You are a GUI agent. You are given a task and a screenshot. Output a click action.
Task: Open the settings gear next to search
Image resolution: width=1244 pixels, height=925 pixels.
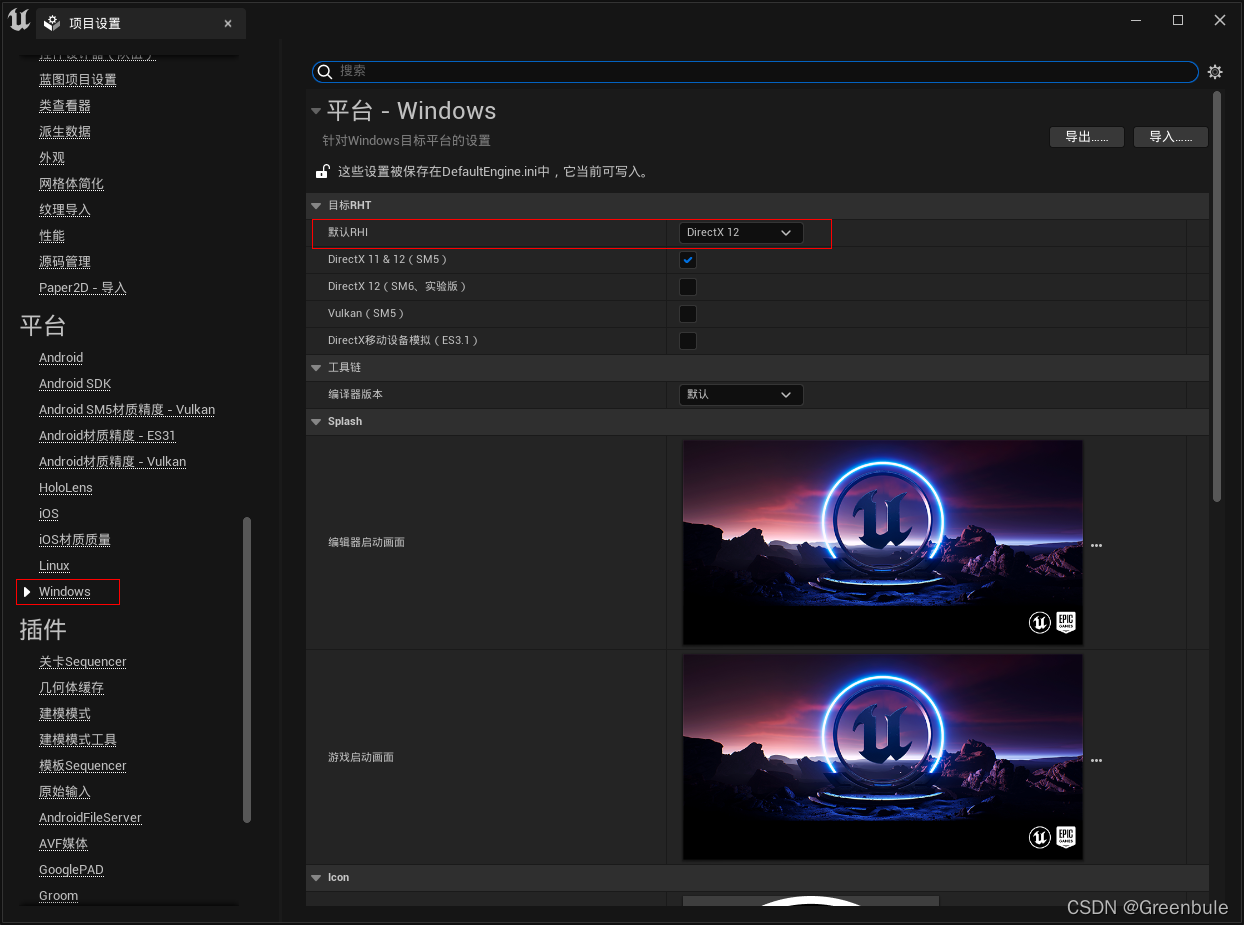click(1215, 72)
